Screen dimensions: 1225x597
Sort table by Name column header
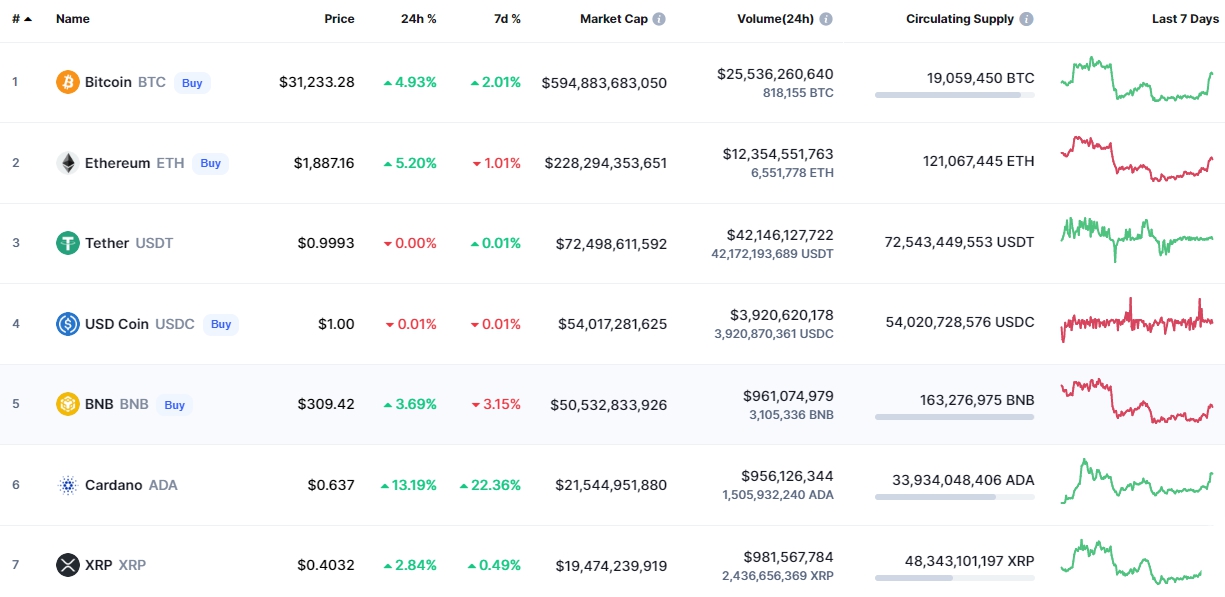click(x=73, y=19)
